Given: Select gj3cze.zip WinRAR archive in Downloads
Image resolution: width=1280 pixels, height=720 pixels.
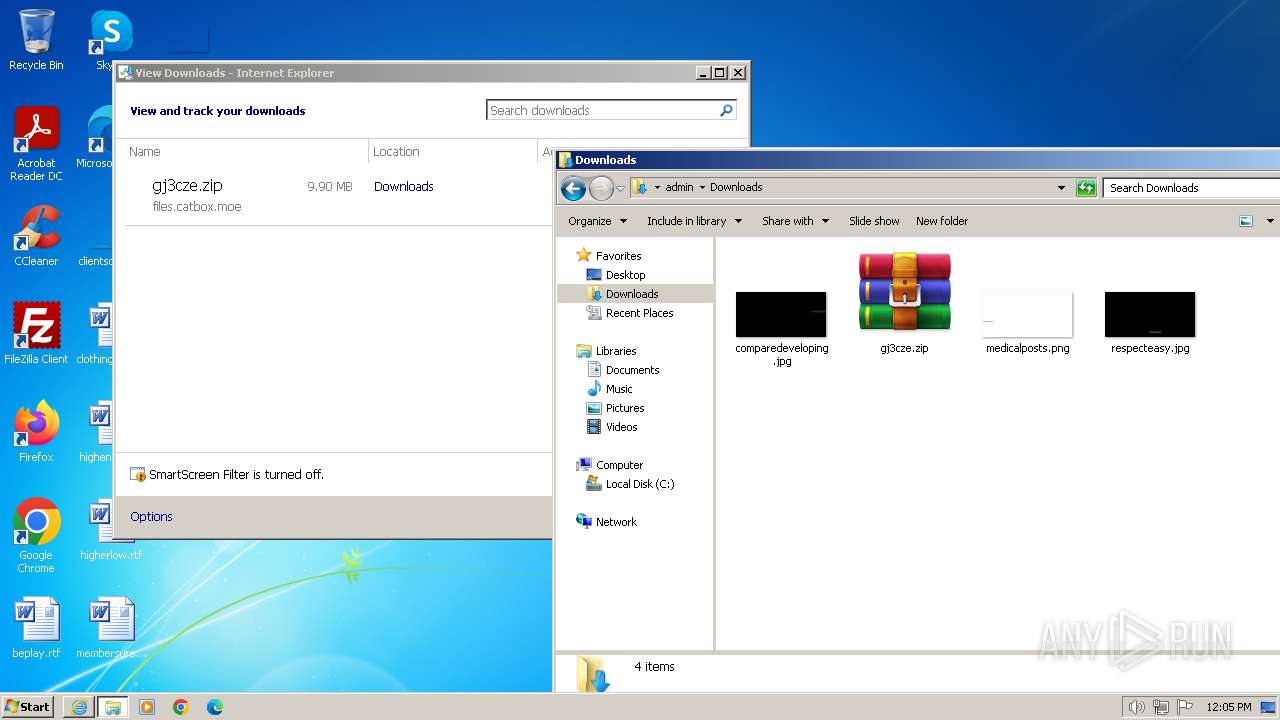Looking at the screenshot, I should pyautogui.click(x=904, y=303).
